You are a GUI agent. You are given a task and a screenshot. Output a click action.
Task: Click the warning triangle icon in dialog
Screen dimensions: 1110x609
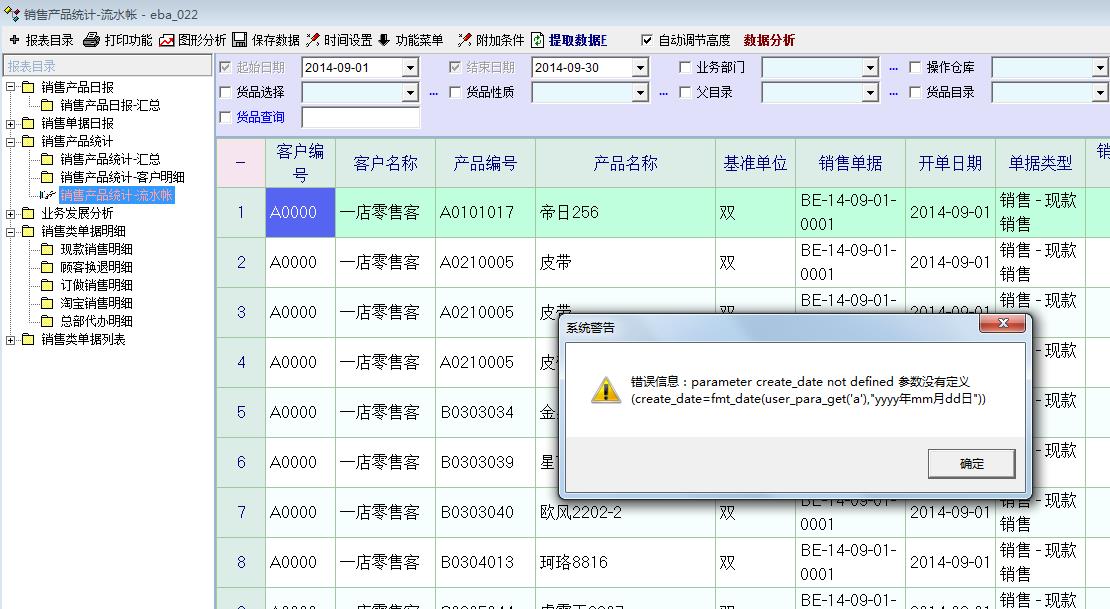click(x=605, y=390)
